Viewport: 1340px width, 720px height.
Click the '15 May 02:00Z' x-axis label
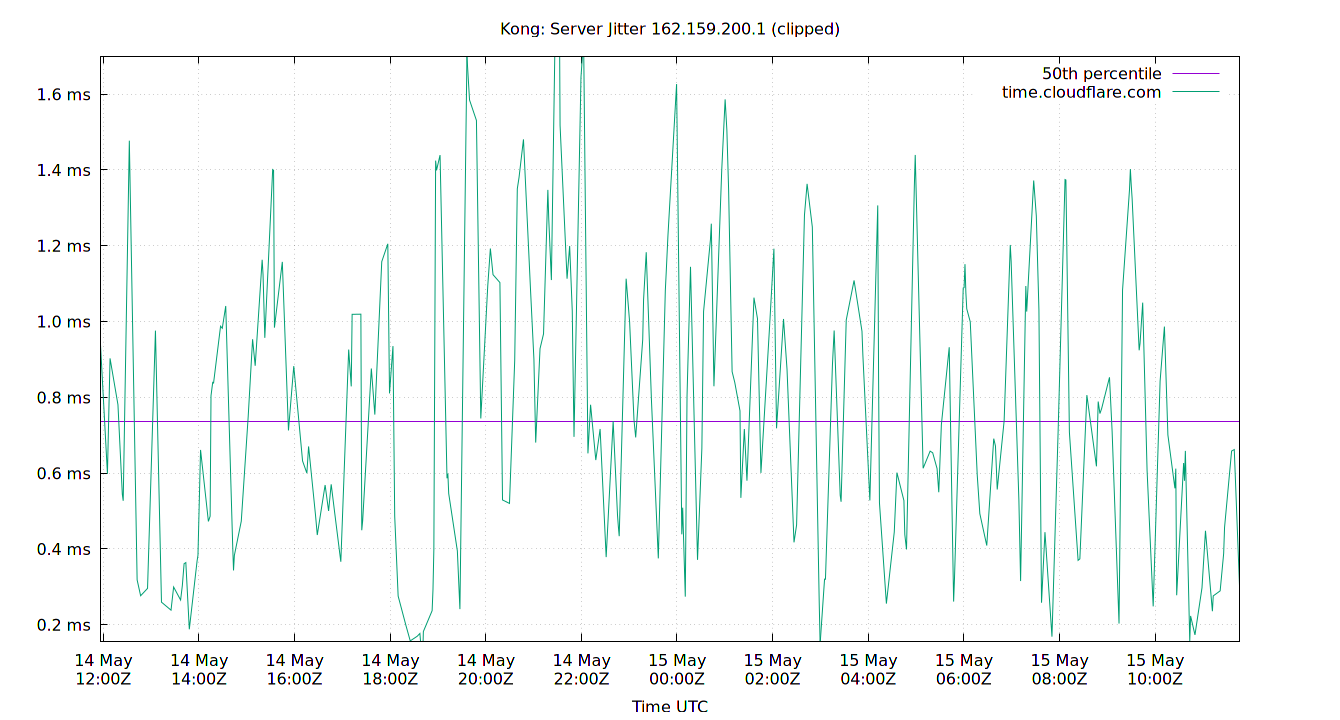pos(773,669)
